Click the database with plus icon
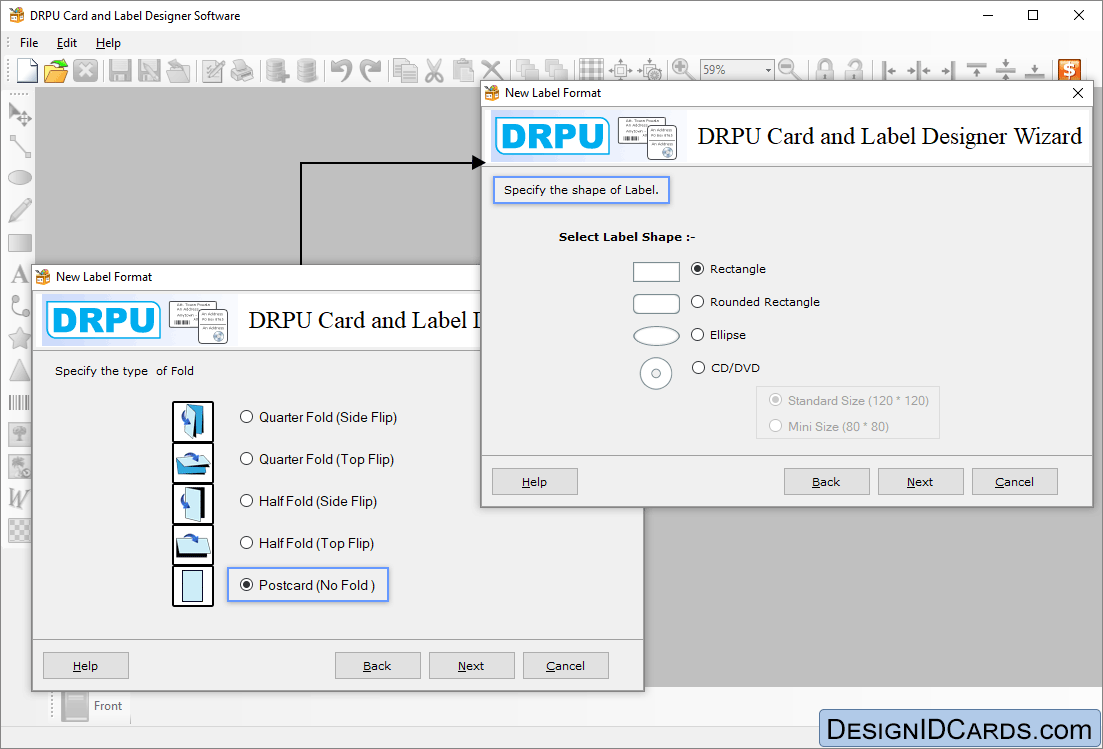This screenshot has width=1103, height=749. tap(277, 70)
